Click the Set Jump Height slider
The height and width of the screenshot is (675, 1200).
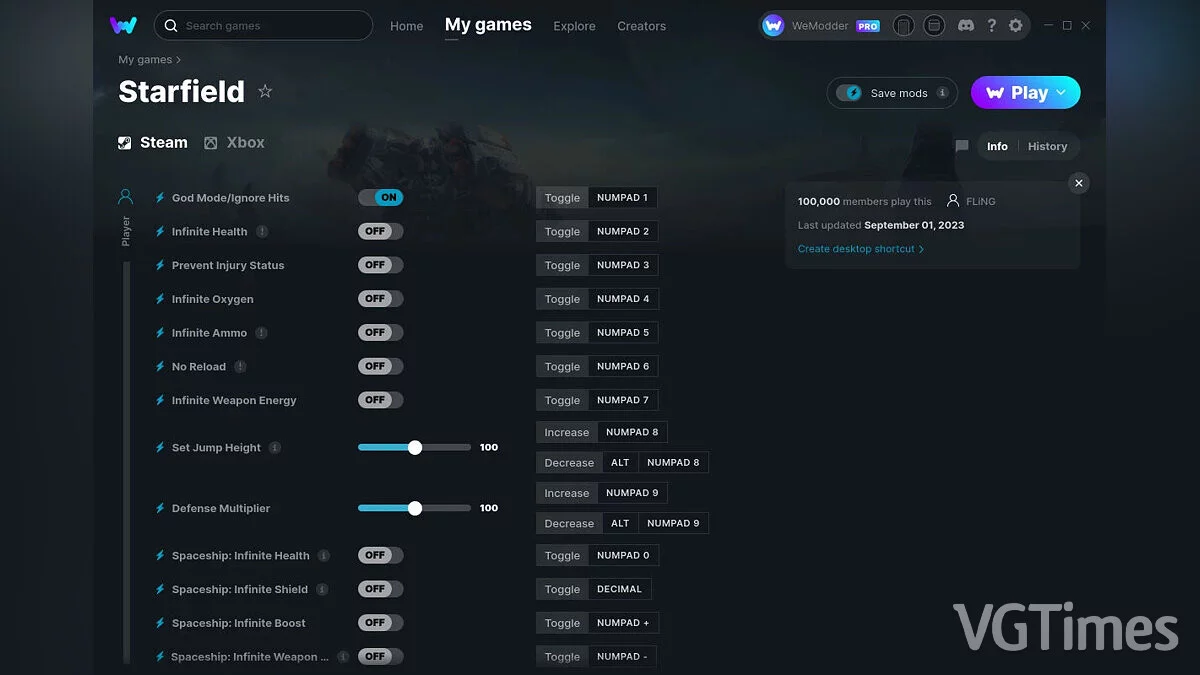coord(414,448)
